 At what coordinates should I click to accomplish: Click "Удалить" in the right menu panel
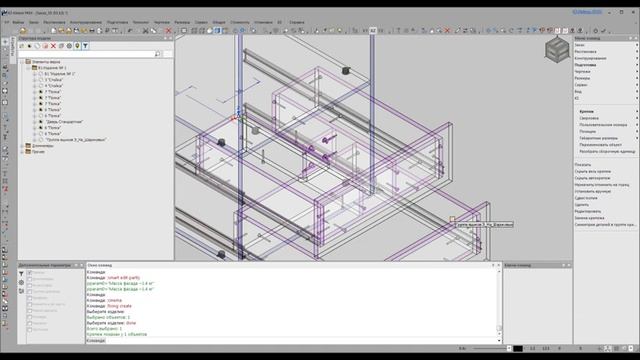click(582, 205)
